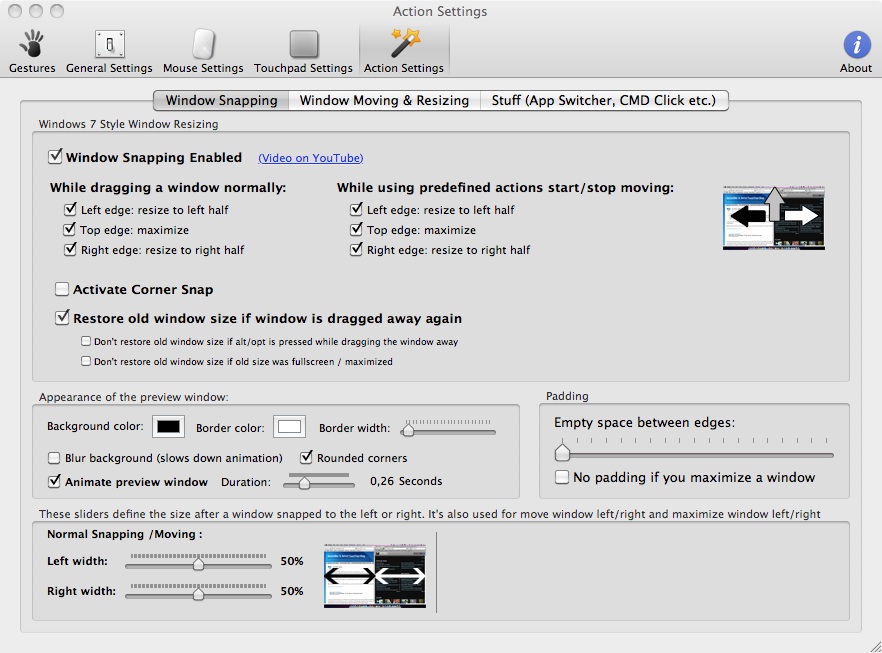The width and height of the screenshot is (882, 653).
Task: Click the window snapping arrows preview image
Action: (773, 217)
